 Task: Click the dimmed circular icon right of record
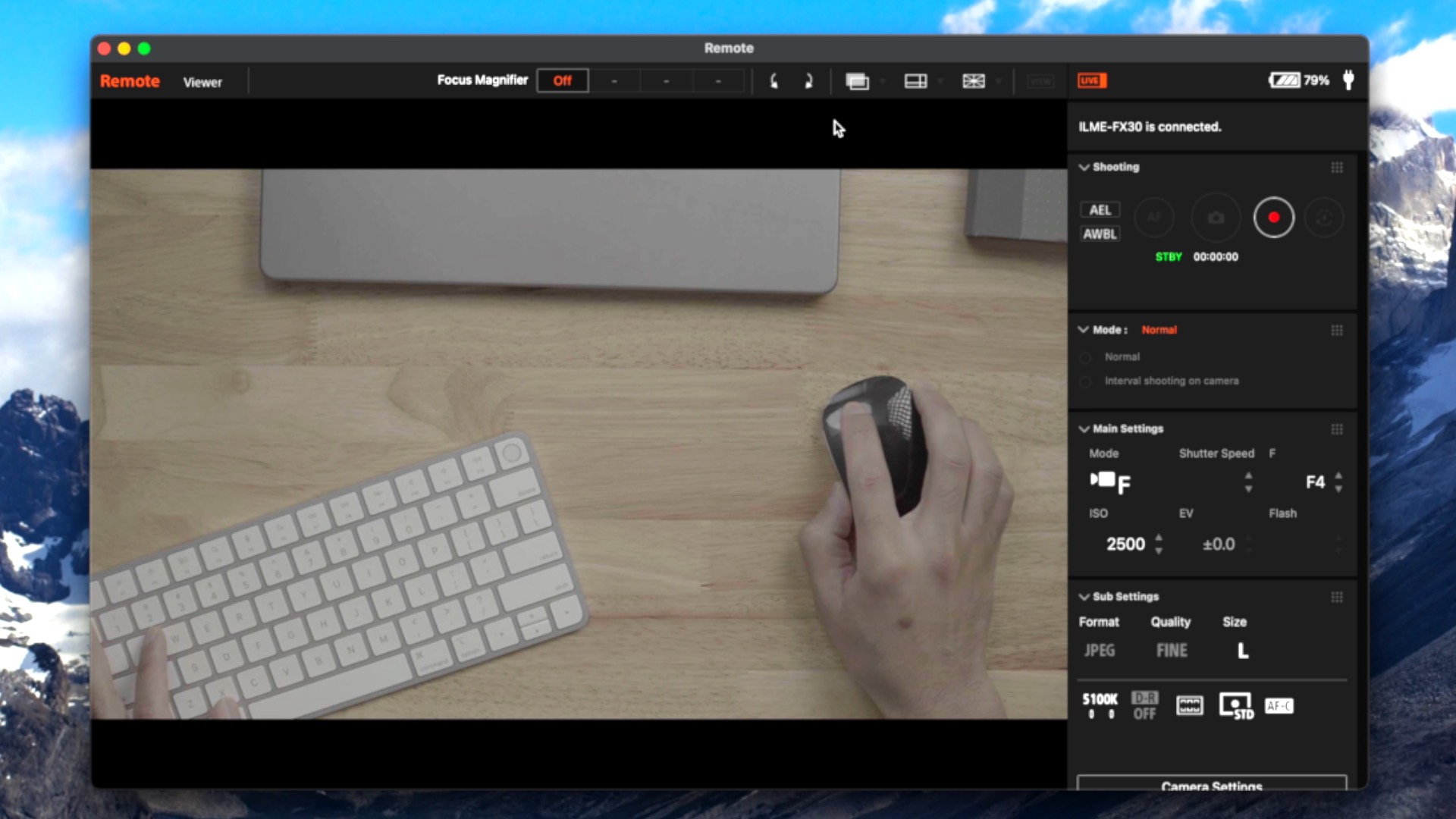(x=1324, y=218)
